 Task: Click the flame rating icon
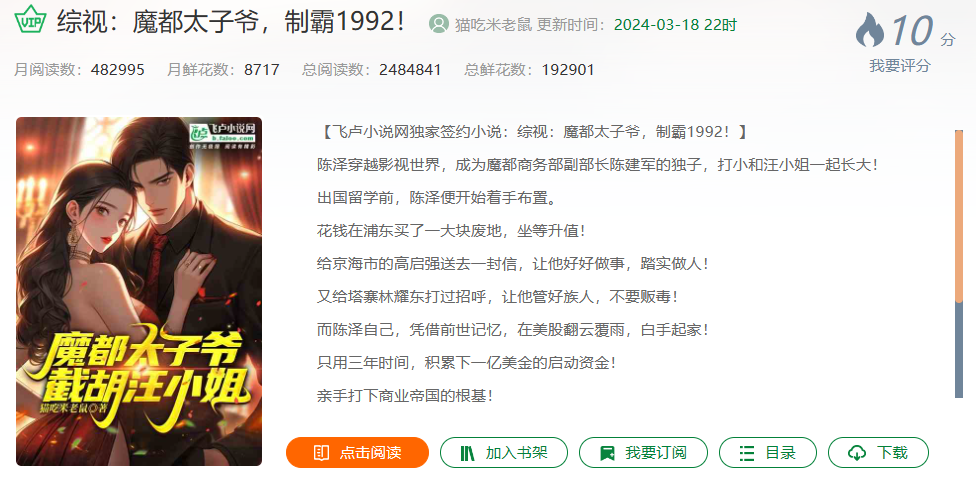click(870, 30)
